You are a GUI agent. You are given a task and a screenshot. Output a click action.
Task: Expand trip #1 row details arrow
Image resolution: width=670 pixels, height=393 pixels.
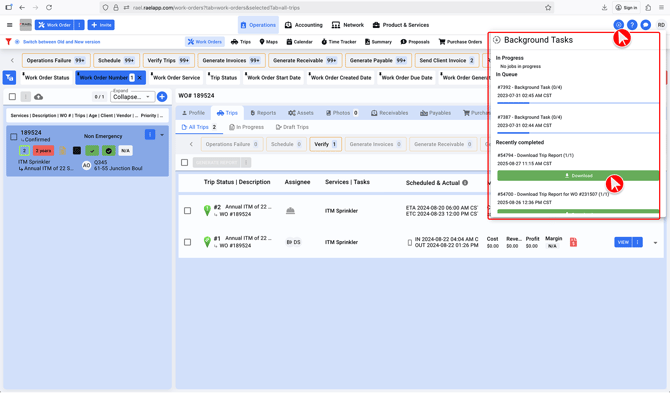pos(655,243)
